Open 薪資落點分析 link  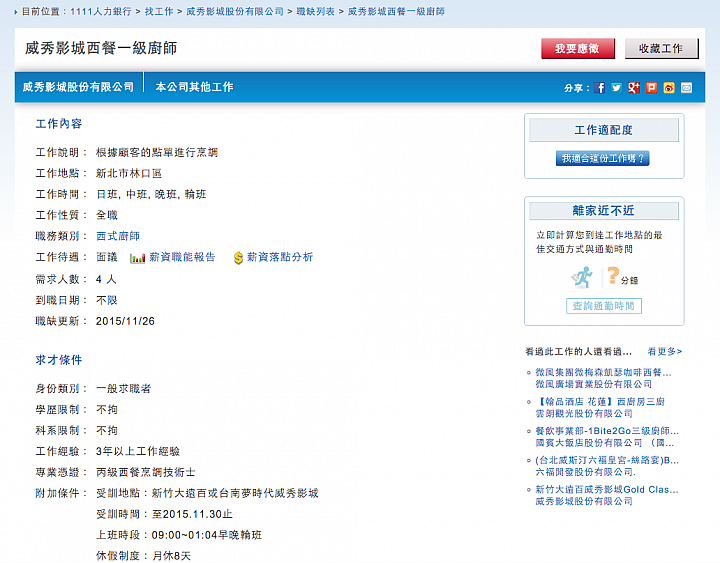pos(280,257)
